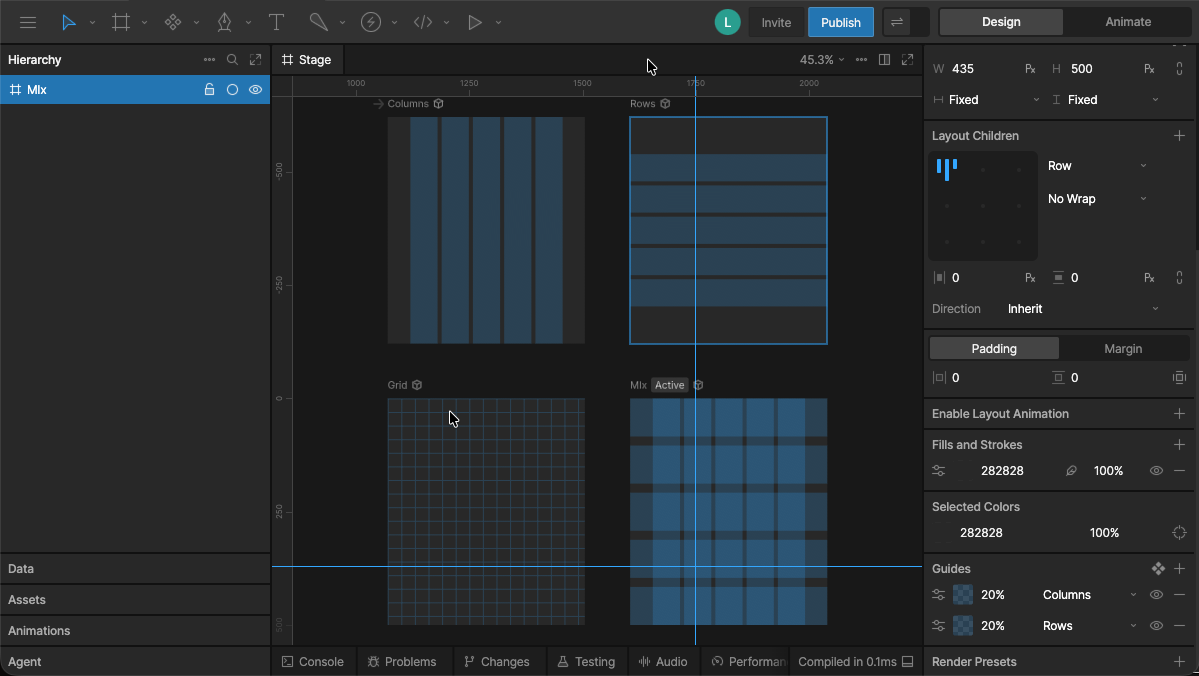This screenshot has height=676, width=1199.
Task: Toggle lock on MIx layer
Action: click(x=209, y=89)
